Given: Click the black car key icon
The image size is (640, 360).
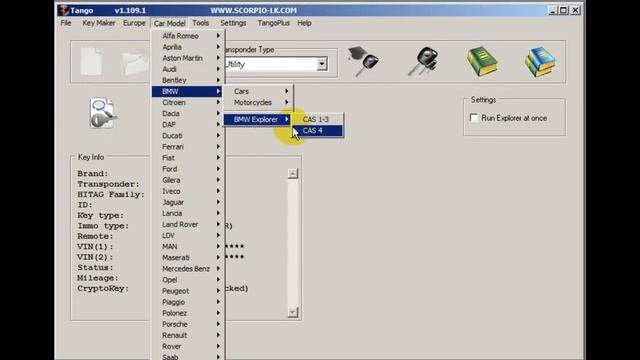Looking at the screenshot, I should coord(423,61).
